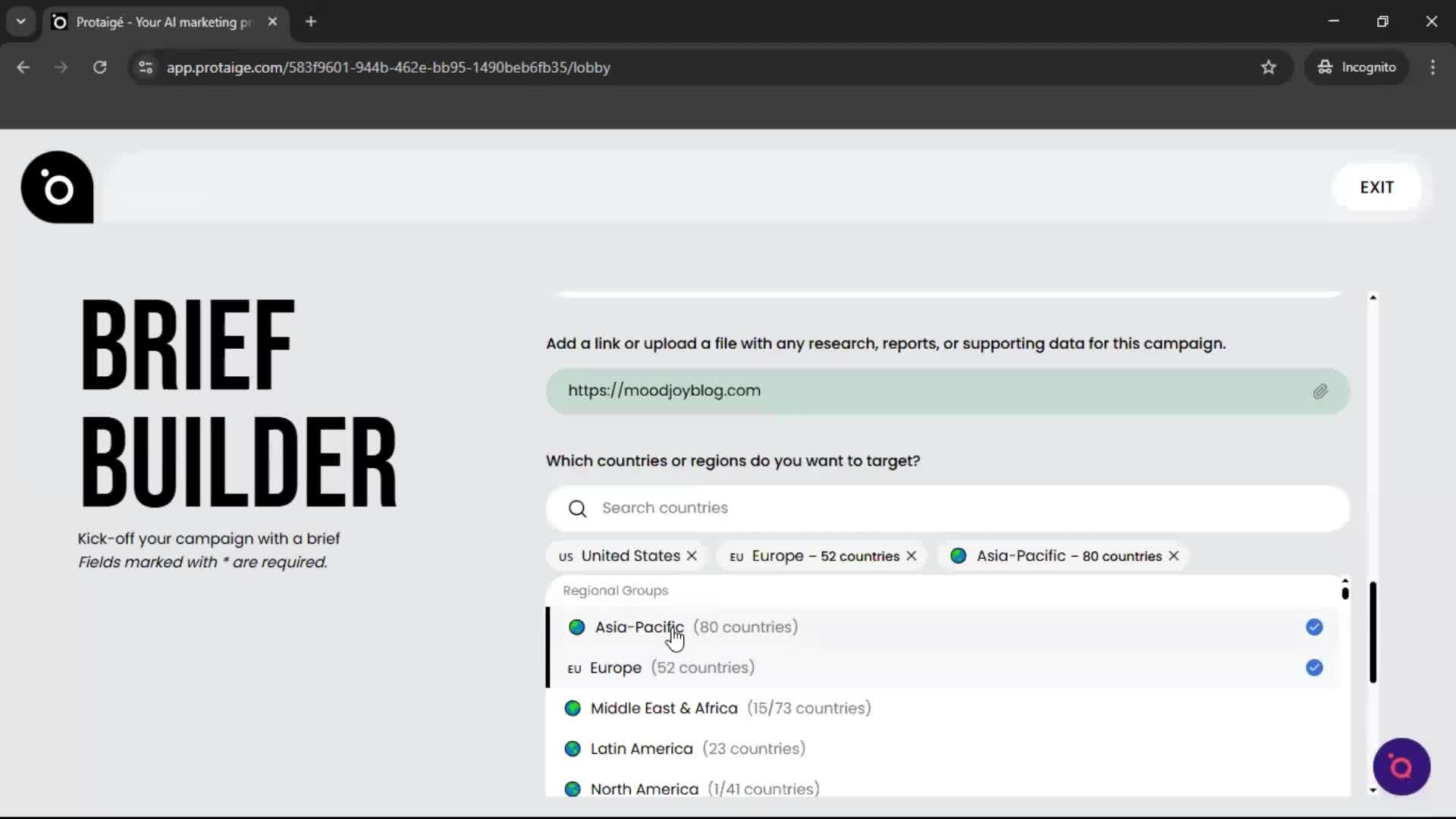Click the Incognito profile icon

tap(1325, 67)
